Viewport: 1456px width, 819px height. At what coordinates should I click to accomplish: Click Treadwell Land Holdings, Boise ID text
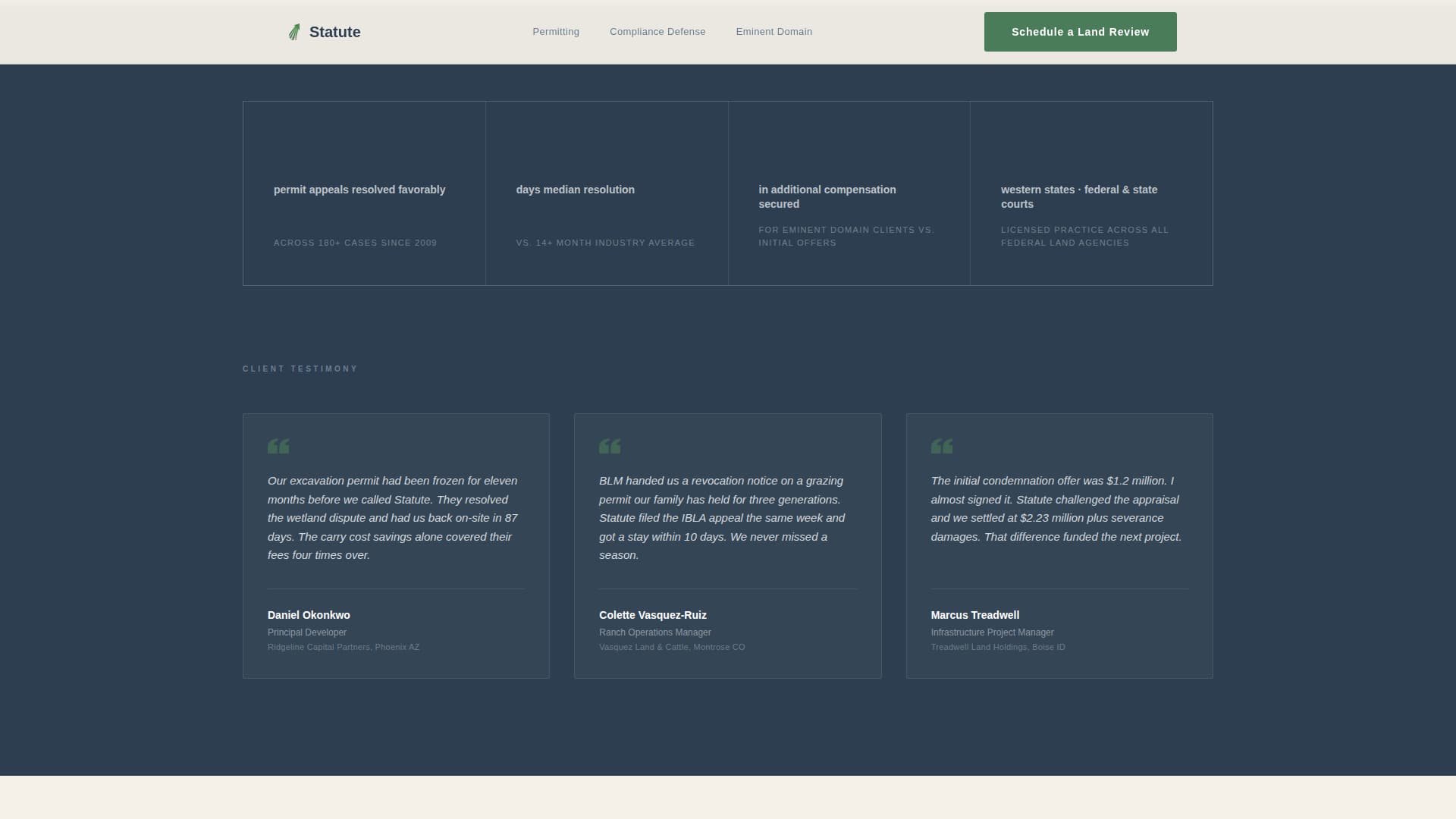pos(998,647)
